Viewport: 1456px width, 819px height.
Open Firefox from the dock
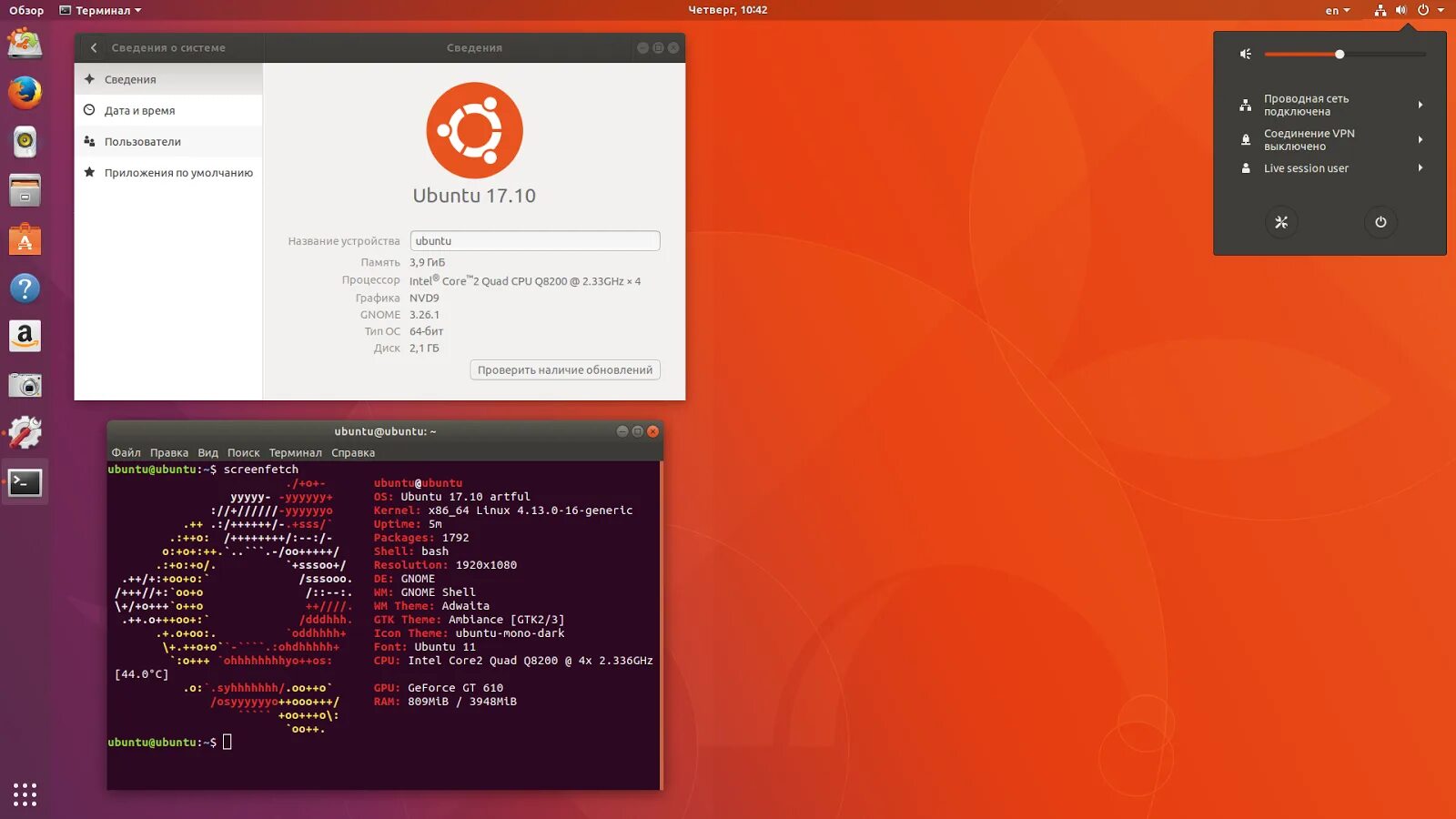pyautogui.click(x=25, y=92)
